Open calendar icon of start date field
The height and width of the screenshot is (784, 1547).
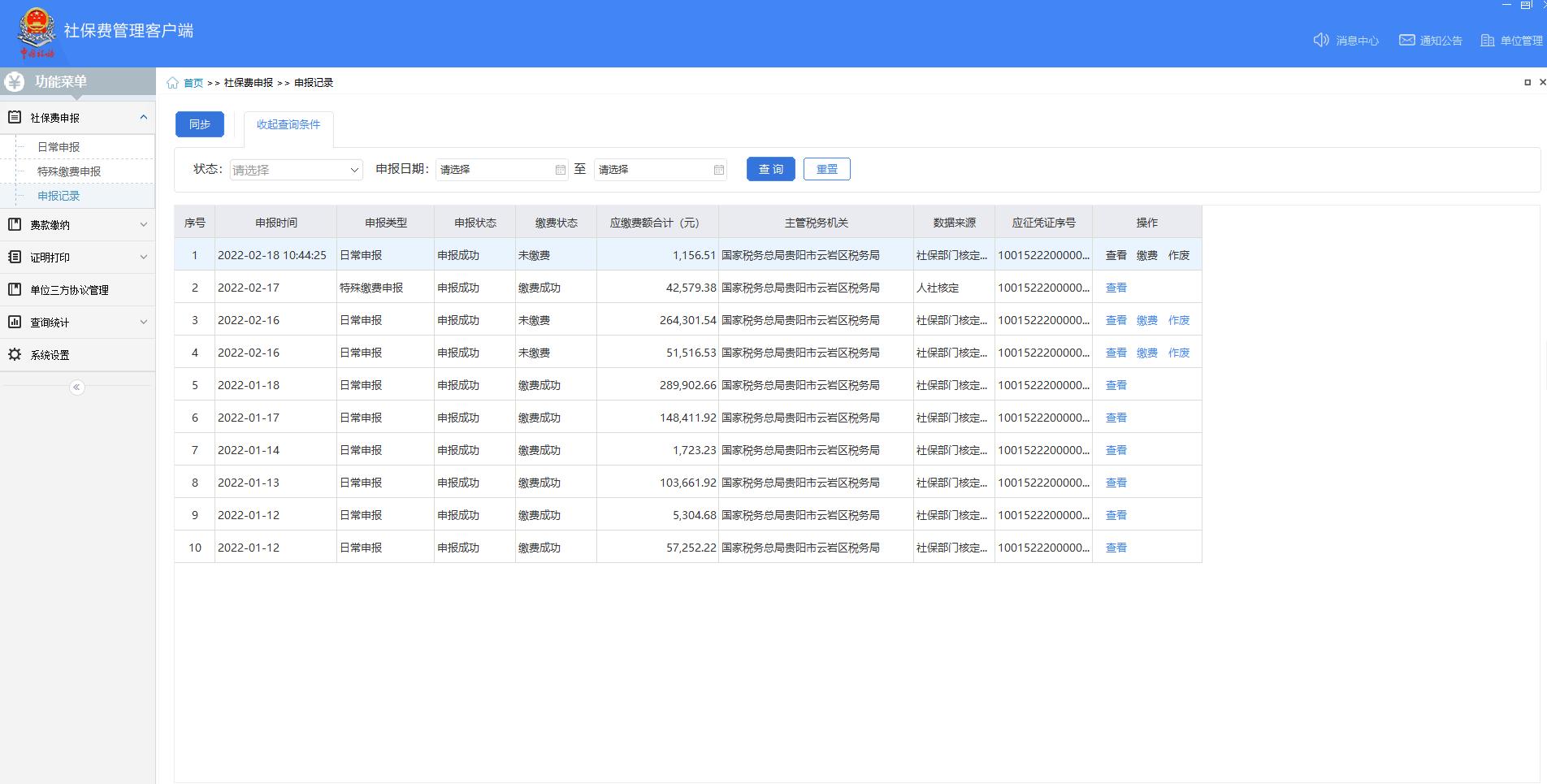[561, 170]
